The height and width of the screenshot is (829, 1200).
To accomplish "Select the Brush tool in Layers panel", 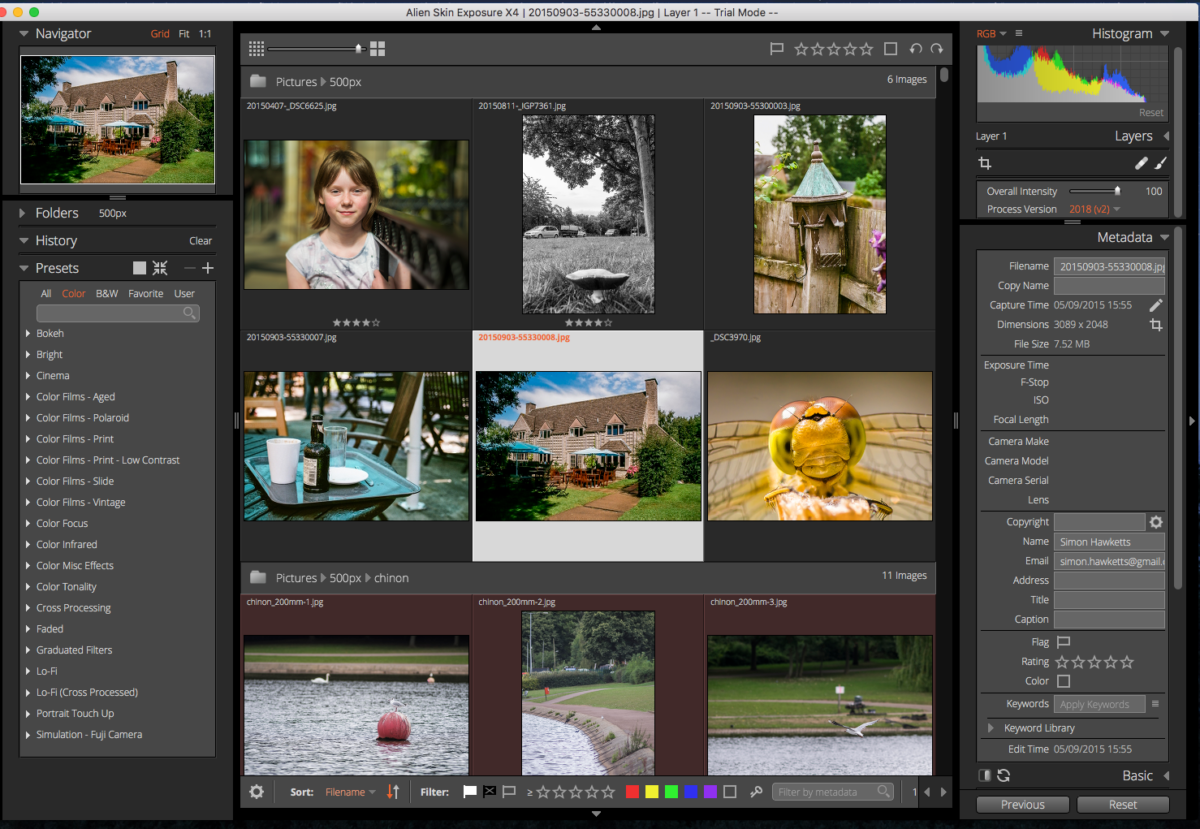I will 1161,163.
